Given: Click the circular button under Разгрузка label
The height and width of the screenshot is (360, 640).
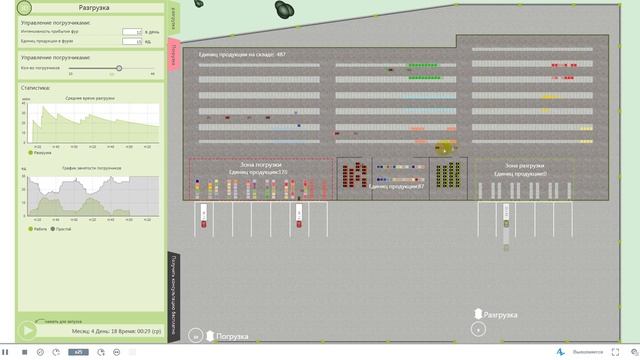Looking at the screenshot, I should point(478,329).
